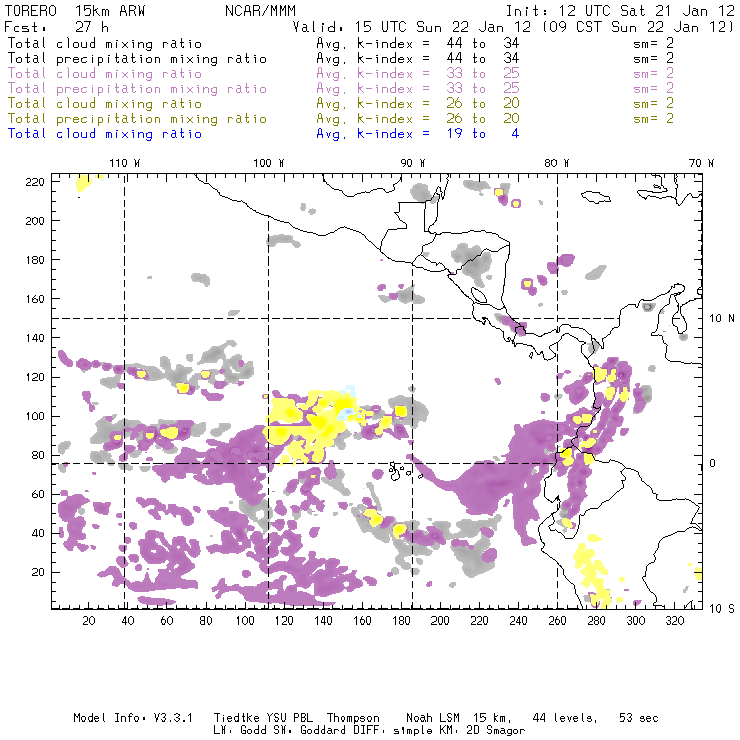Select olive 'Total precipitation mixing ratio' legend row
The height and width of the screenshot is (740, 740).
tap(137, 118)
